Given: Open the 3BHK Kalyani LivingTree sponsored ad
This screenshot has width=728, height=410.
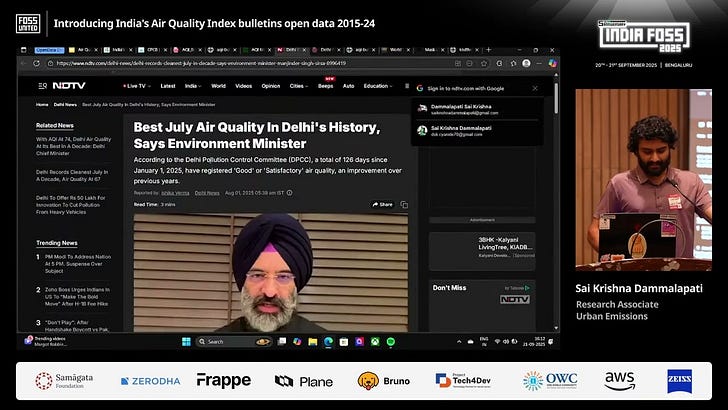Looking at the screenshot, I should [x=482, y=251].
